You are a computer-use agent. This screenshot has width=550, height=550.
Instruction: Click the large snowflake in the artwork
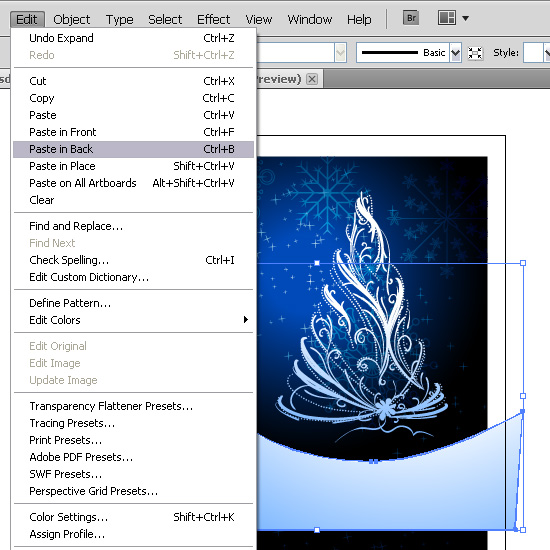coord(326,193)
